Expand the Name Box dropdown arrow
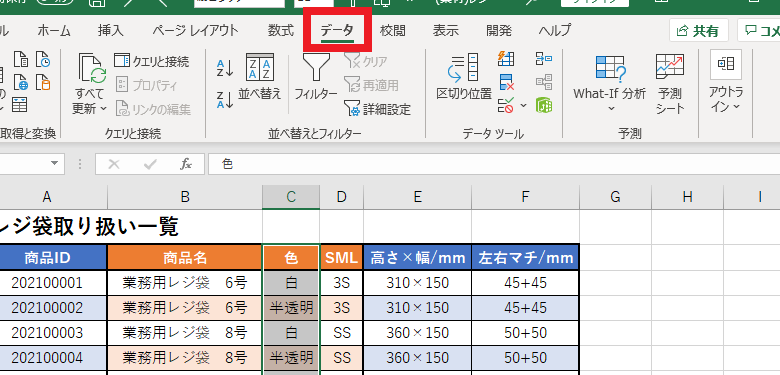Image resolution: width=780 pixels, height=375 pixels. [x=54, y=164]
